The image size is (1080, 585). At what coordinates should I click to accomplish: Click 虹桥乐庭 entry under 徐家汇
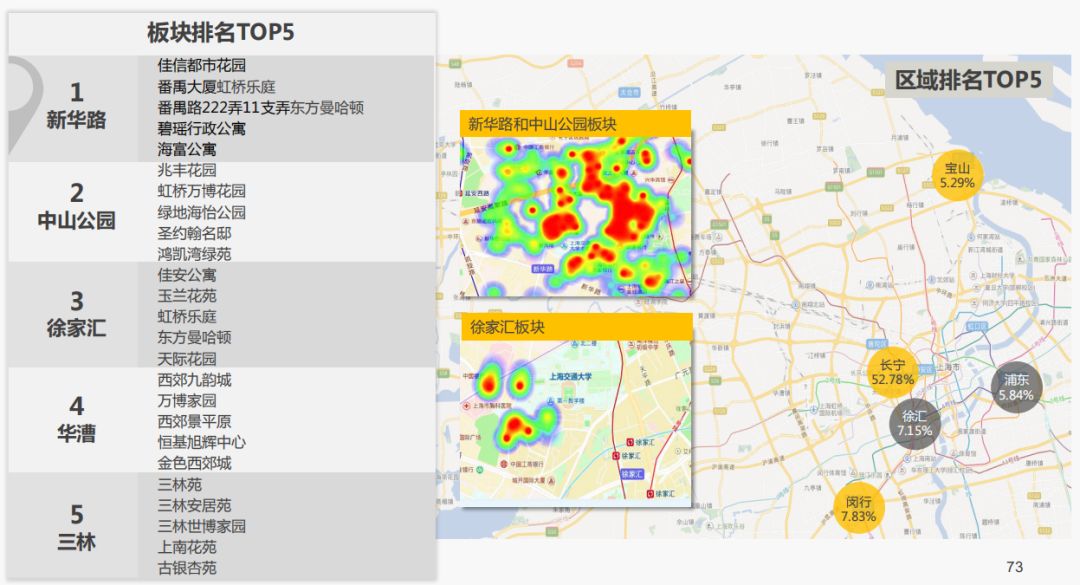click(187, 316)
